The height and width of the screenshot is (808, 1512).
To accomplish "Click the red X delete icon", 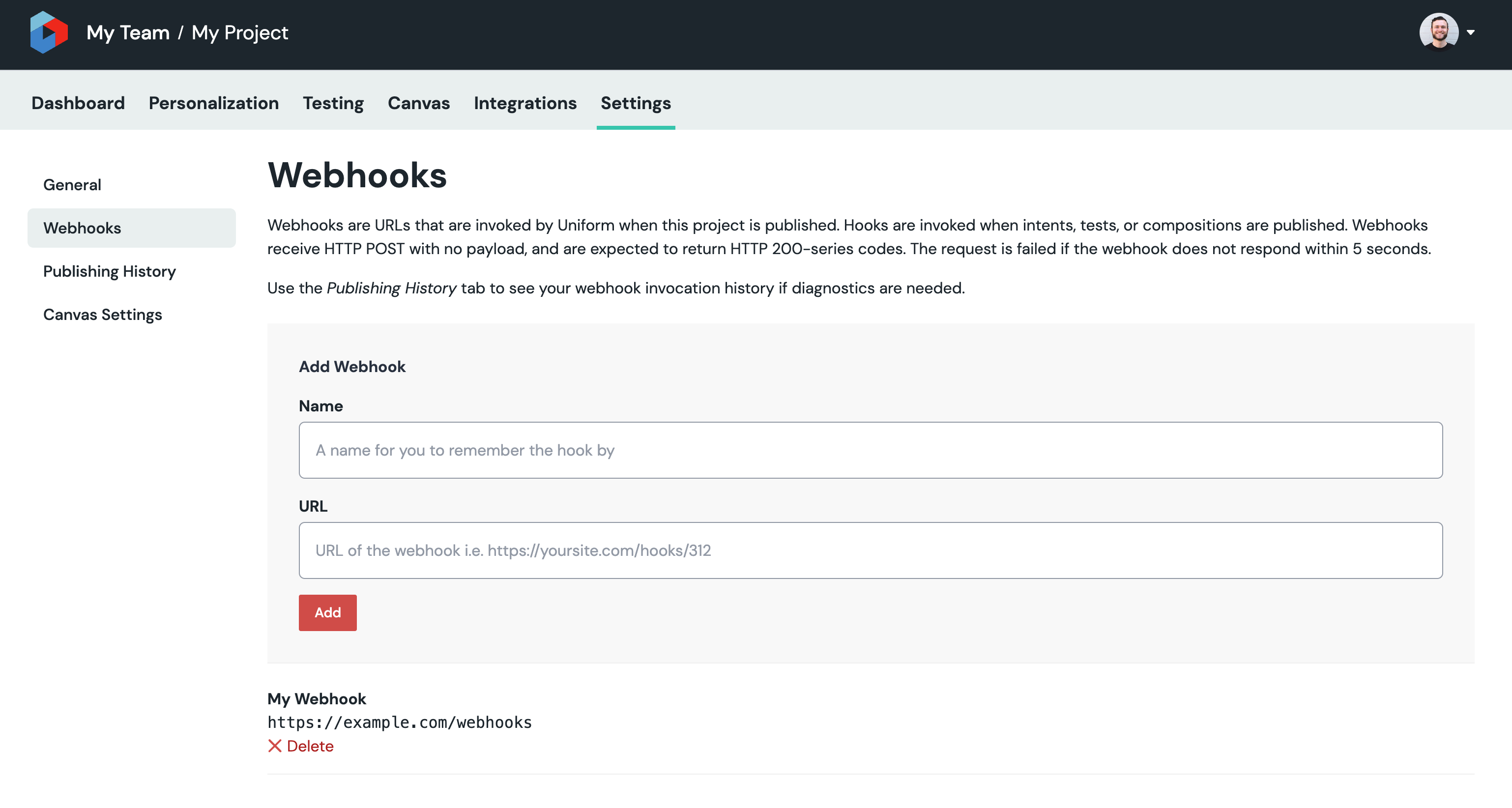I will [x=274, y=746].
